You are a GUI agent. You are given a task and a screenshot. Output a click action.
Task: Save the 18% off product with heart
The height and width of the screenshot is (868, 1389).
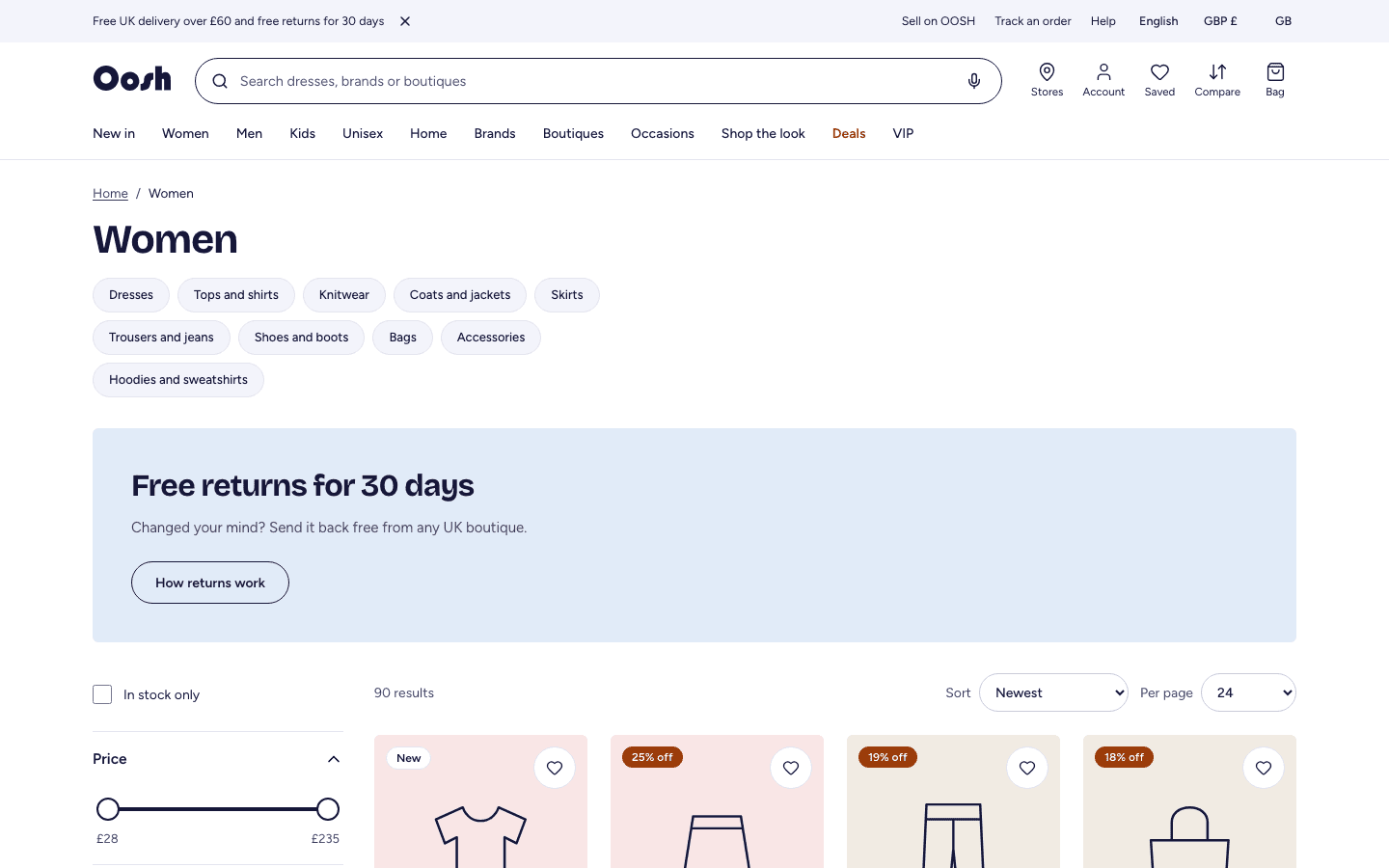click(x=1264, y=768)
